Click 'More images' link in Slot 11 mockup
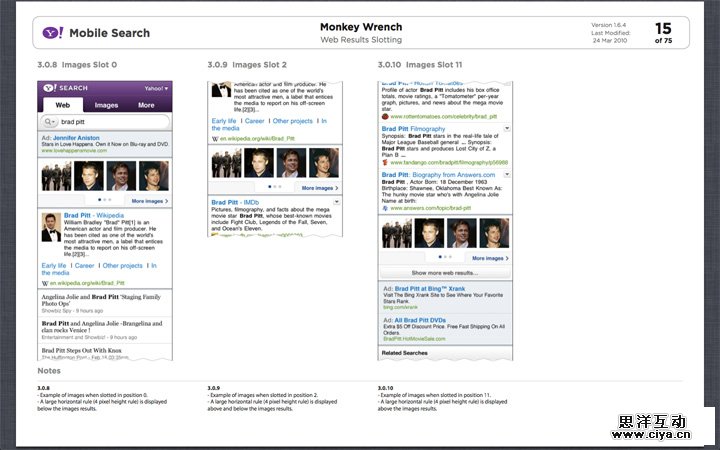 point(490,259)
